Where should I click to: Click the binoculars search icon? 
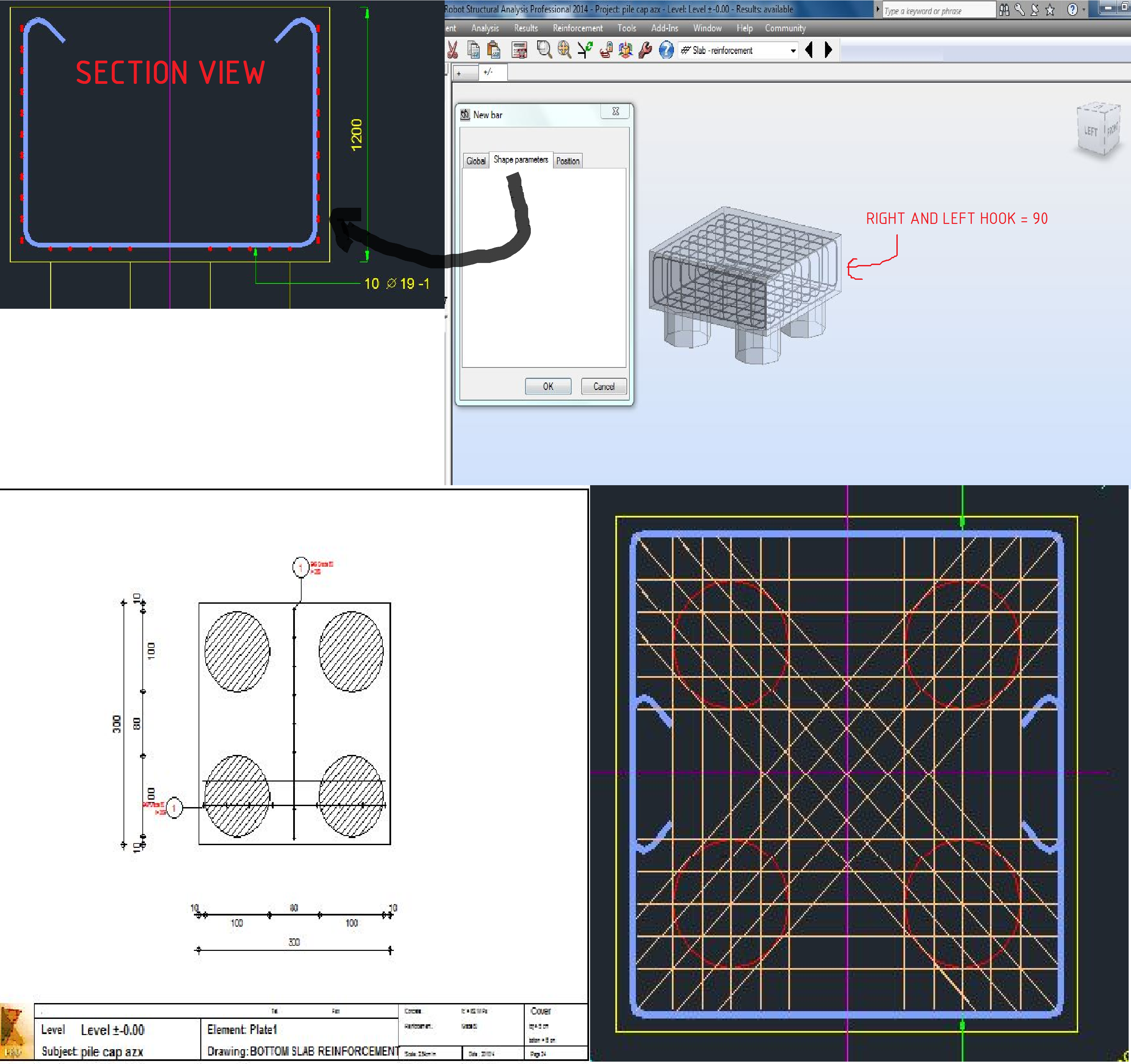pos(1004,10)
